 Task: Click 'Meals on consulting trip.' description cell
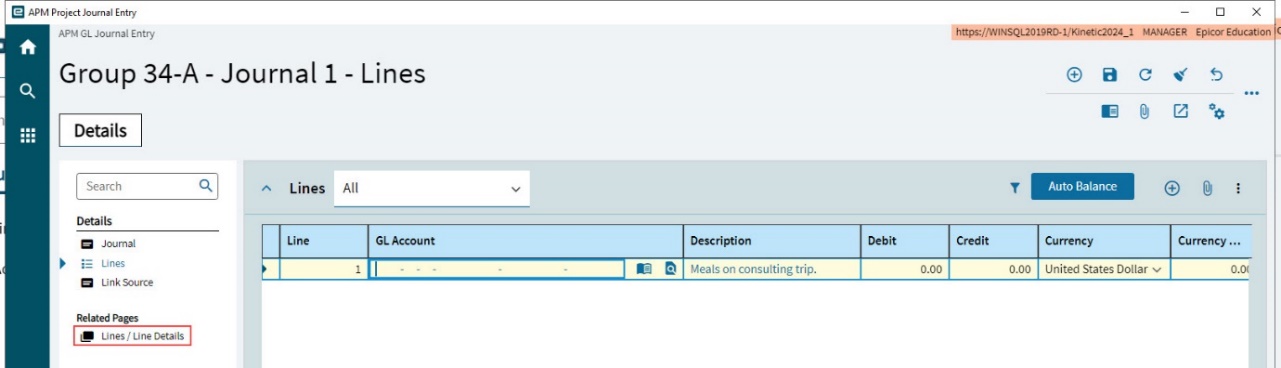(x=772, y=269)
